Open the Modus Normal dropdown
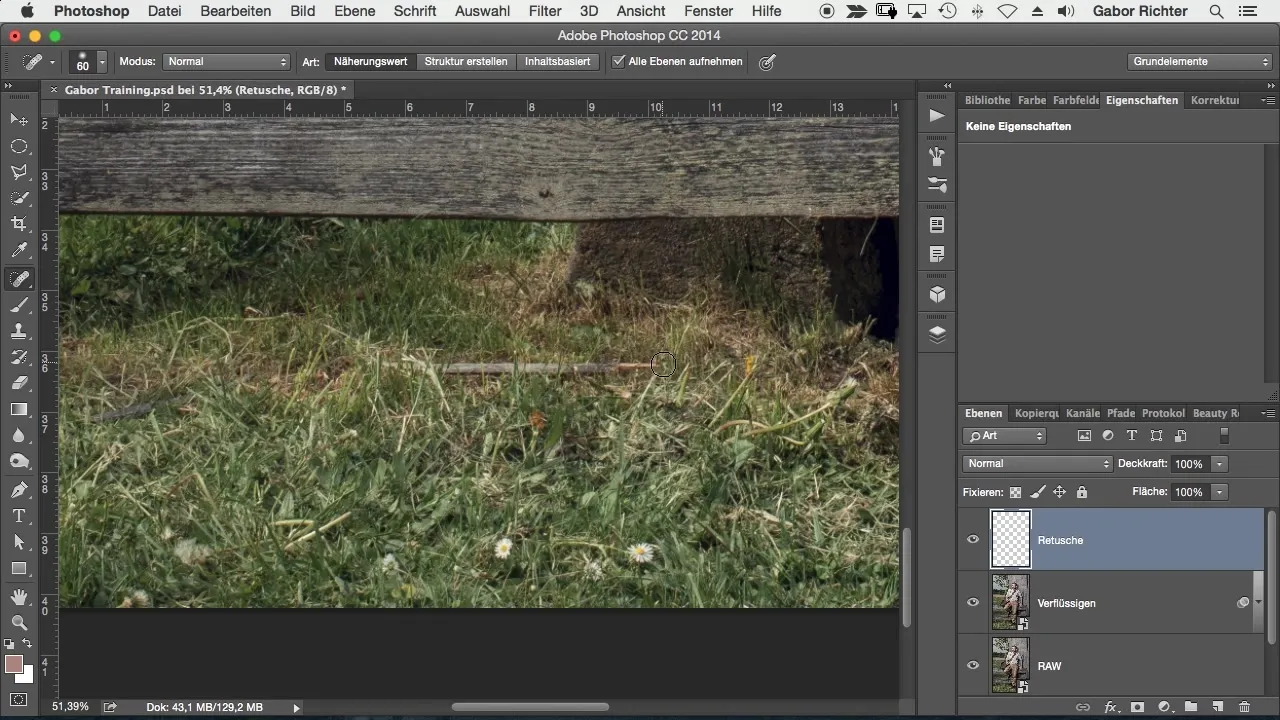The height and width of the screenshot is (720, 1280). coord(227,61)
